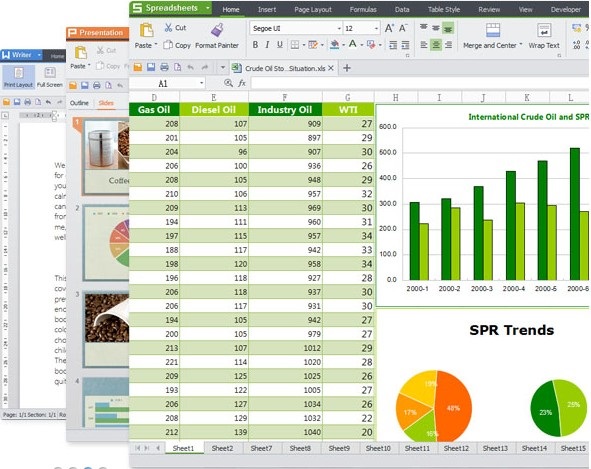
Task: Toggle bottom vertical alignment
Action: click(x=448, y=28)
